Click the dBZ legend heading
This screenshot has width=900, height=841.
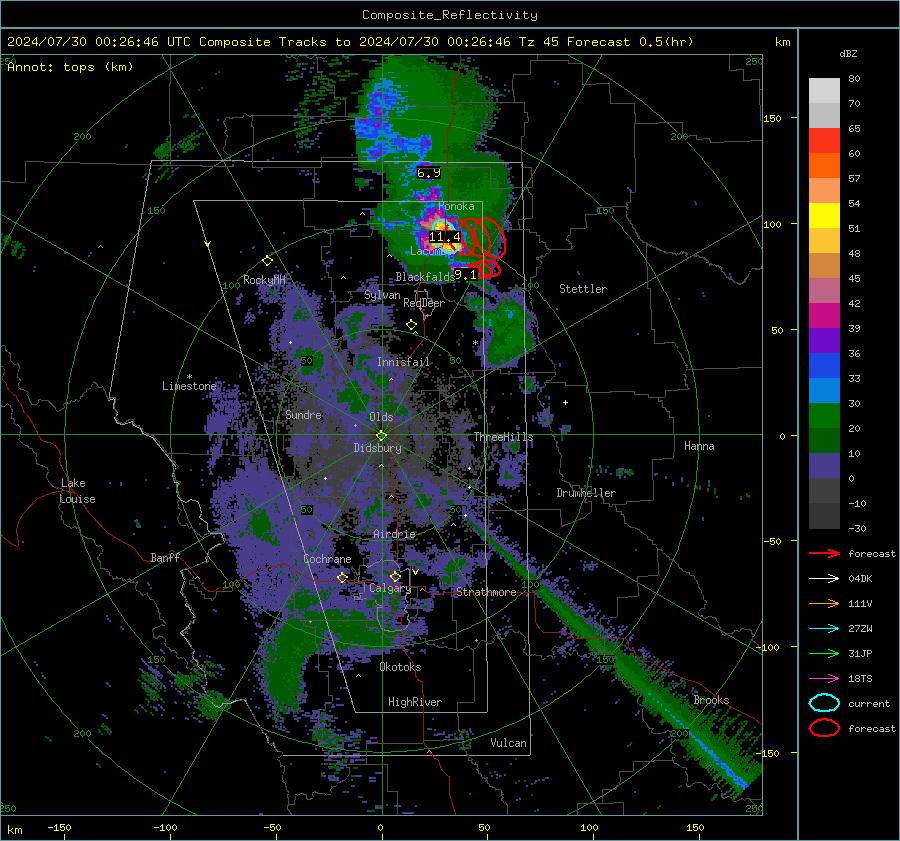coord(848,54)
